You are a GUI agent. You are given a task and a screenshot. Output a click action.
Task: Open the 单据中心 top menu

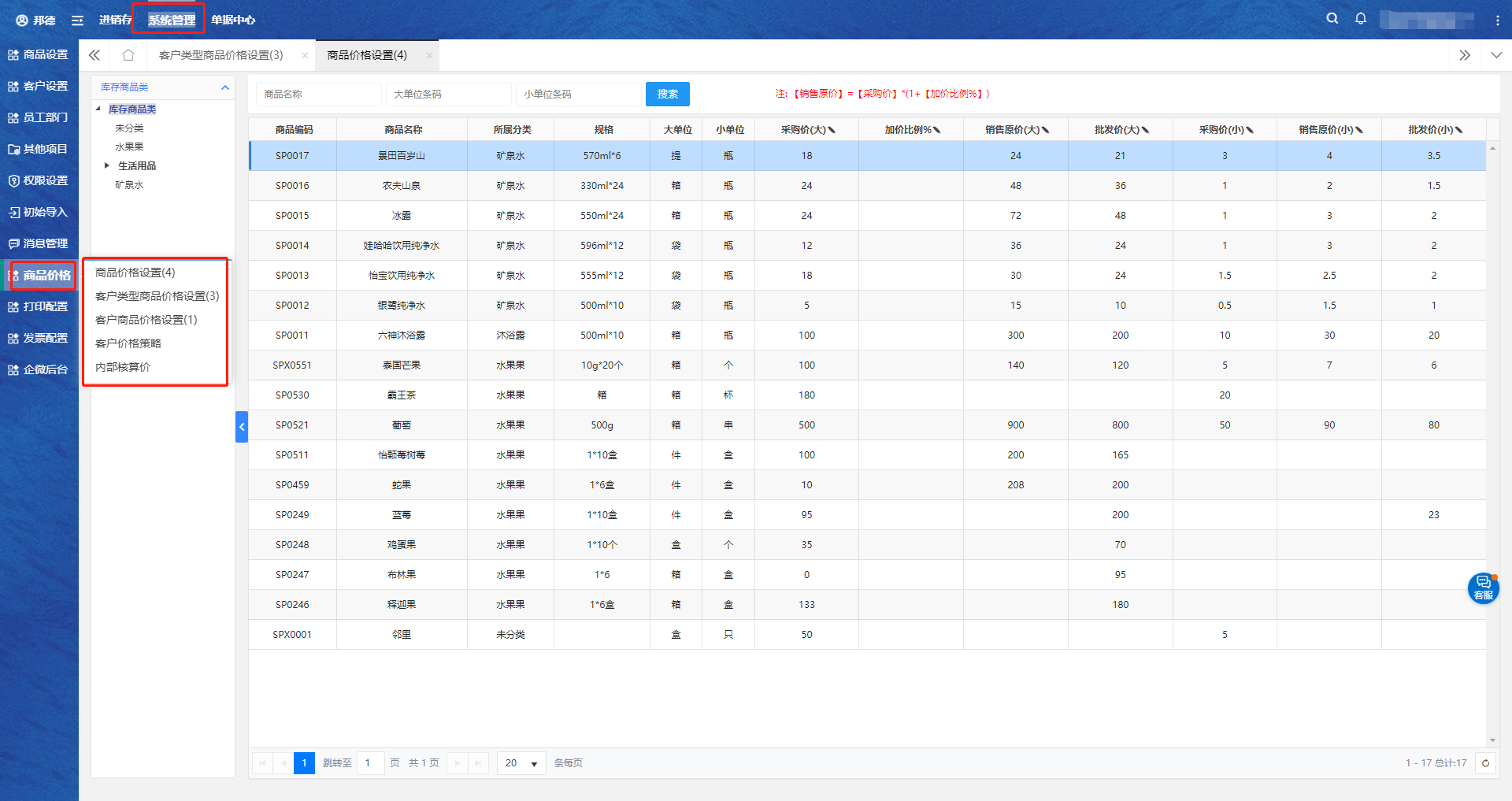tap(233, 20)
